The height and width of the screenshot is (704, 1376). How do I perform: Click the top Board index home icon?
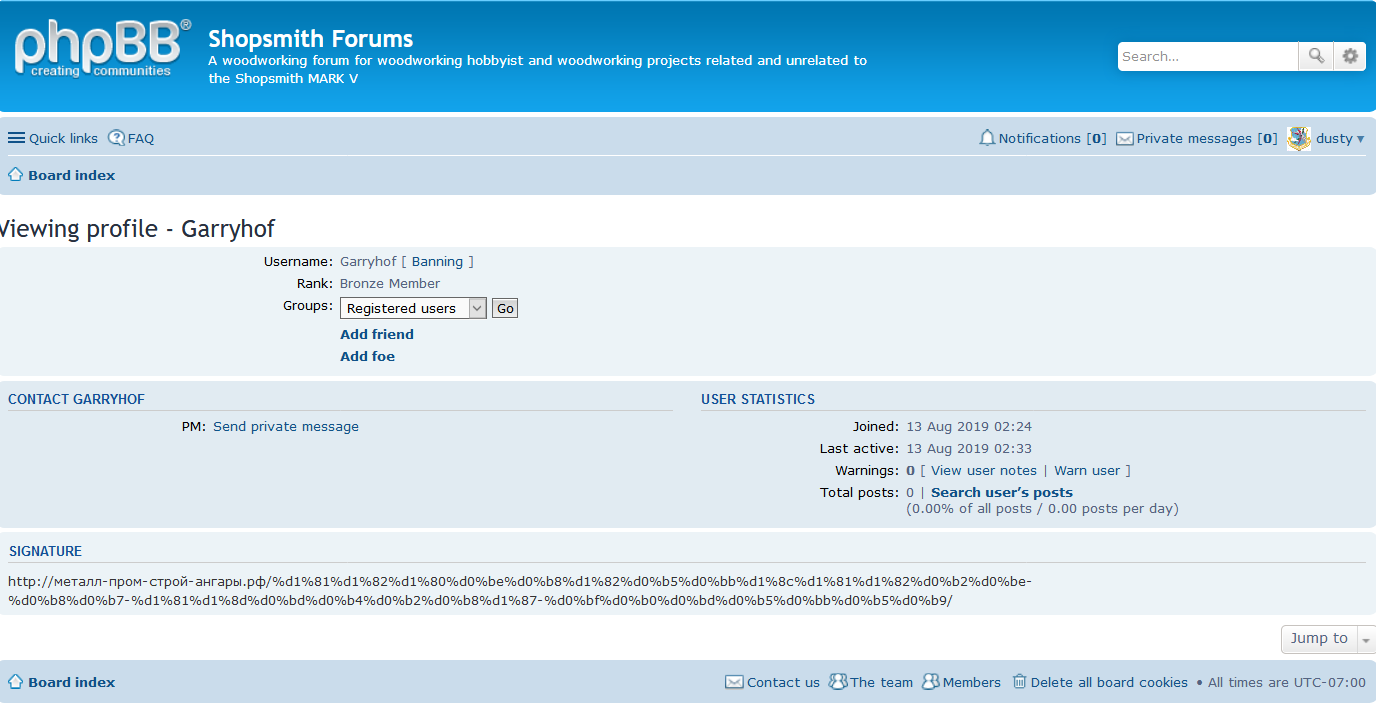point(16,175)
